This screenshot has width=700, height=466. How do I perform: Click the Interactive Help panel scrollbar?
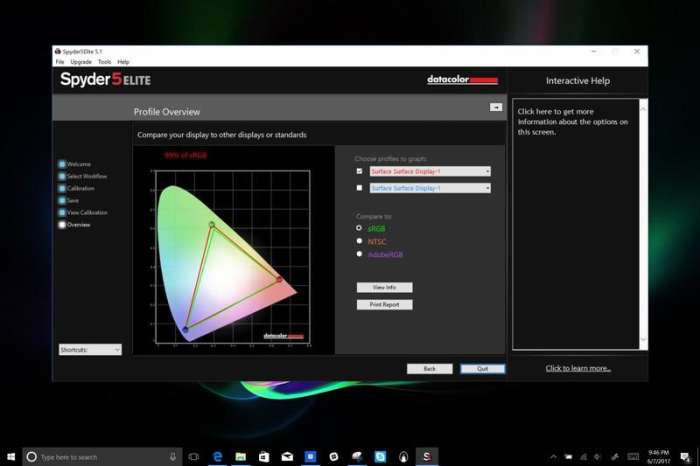click(643, 224)
